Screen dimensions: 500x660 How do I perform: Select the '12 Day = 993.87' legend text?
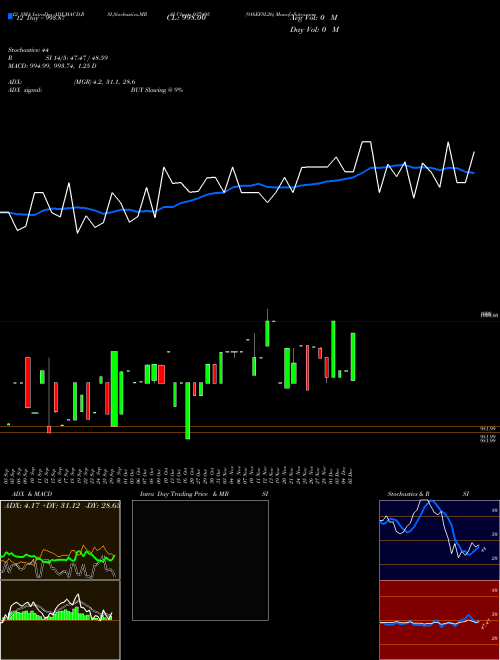40,18
